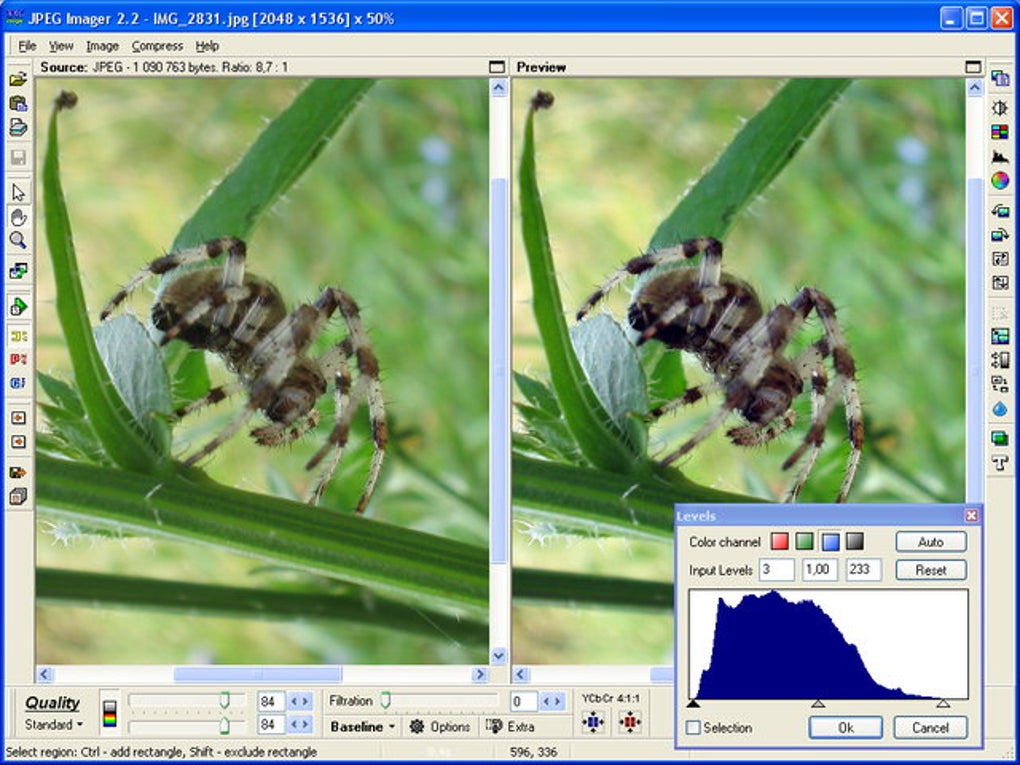
Task: Click the batch processing stacked-pages icon
Action: coord(18,496)
